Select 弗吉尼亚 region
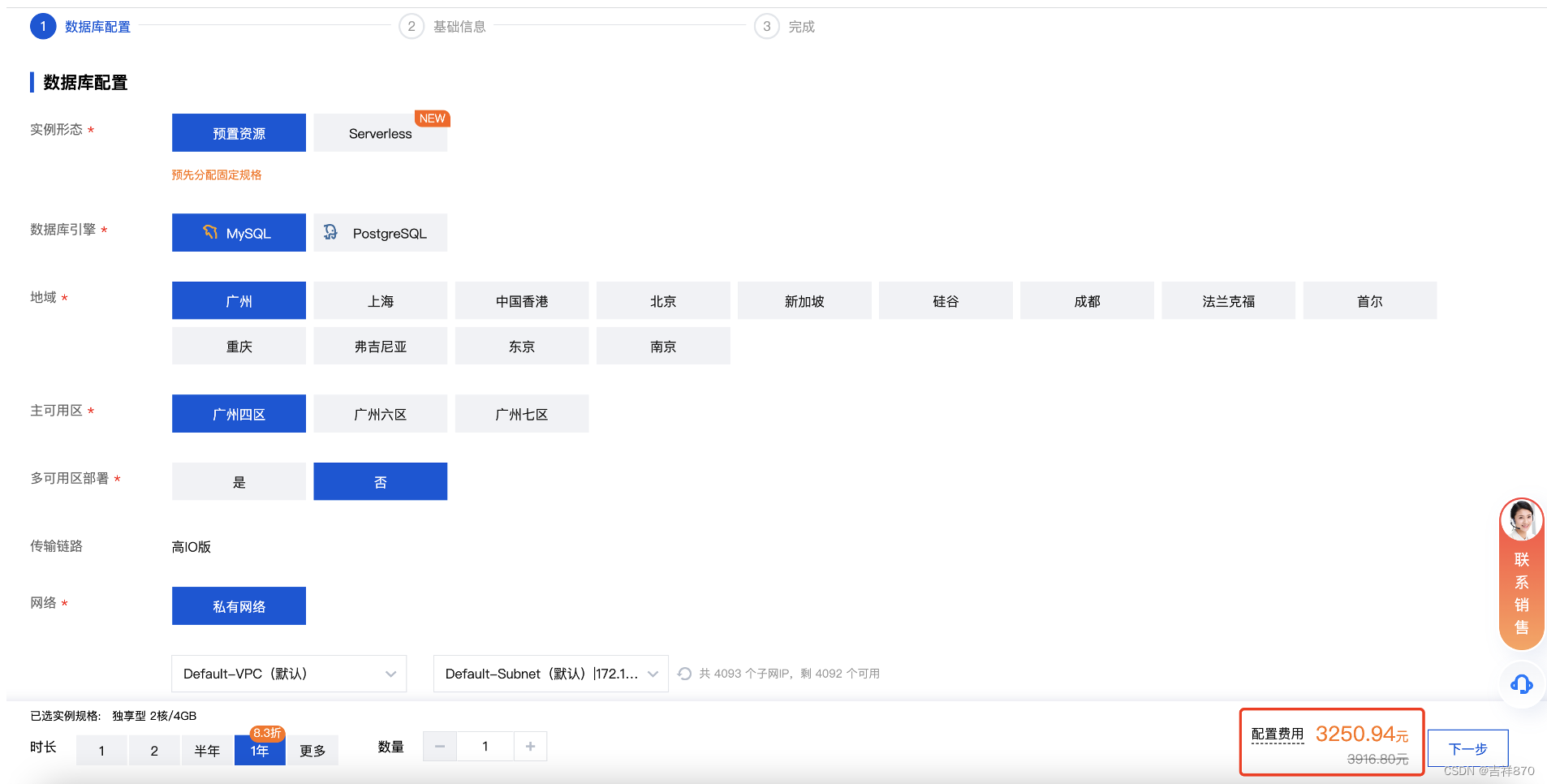This screenshot has height=784, width=1547. [x=380, y=347]
